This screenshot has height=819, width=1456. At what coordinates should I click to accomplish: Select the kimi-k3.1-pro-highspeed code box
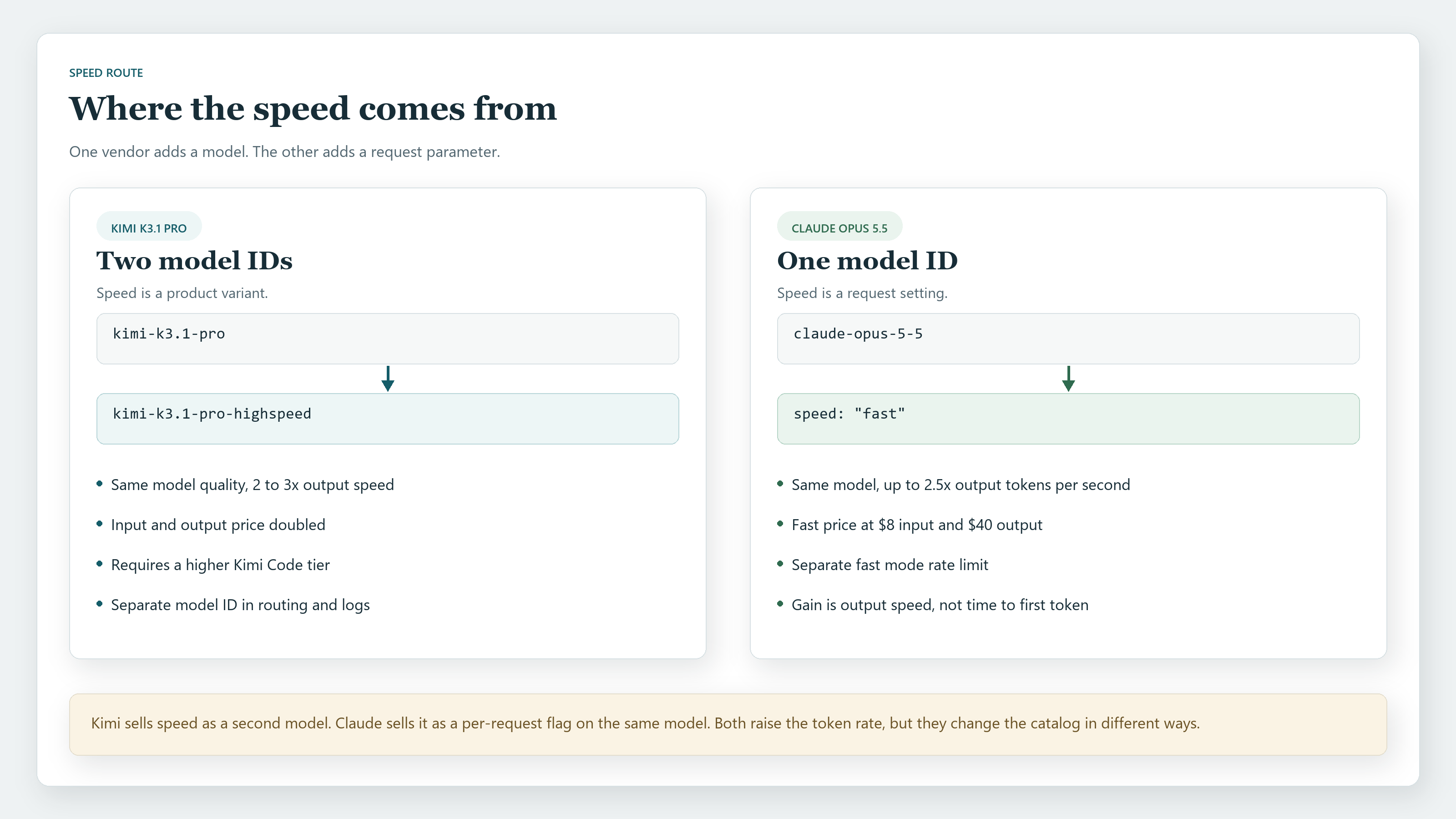point(388,419)
